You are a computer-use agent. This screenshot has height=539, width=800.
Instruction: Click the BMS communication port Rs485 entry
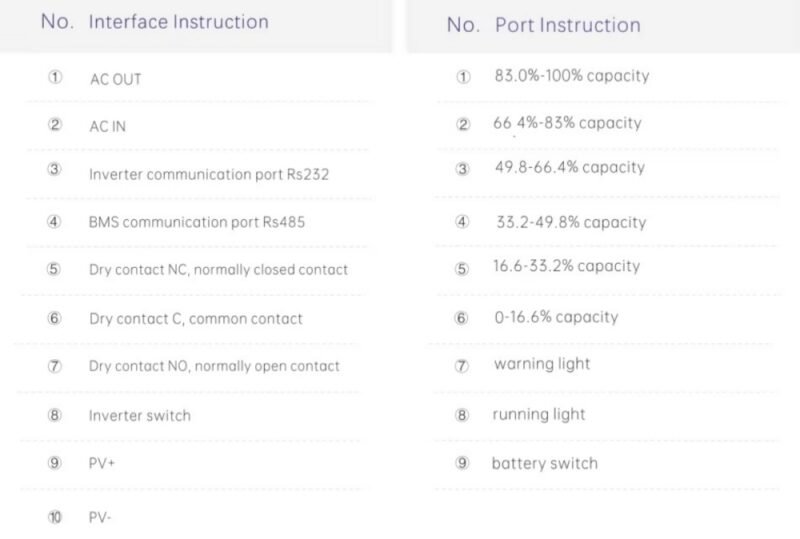[x=197, y=221]
